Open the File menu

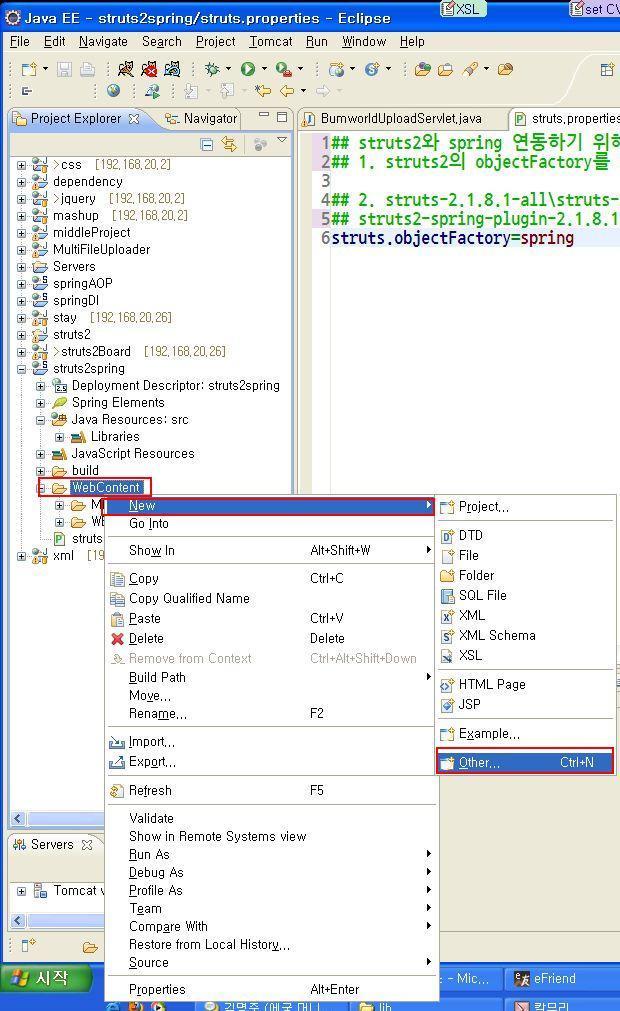[19, 41]
